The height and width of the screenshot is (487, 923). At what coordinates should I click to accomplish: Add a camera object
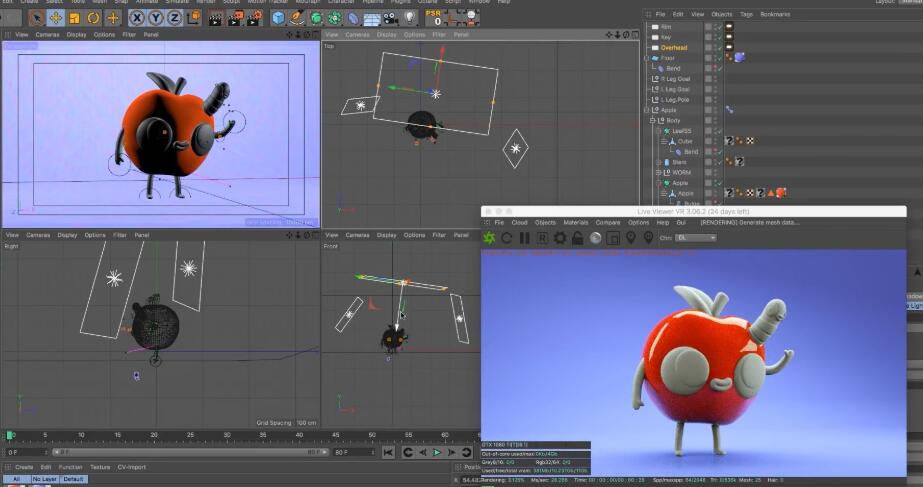pos(390,18)
